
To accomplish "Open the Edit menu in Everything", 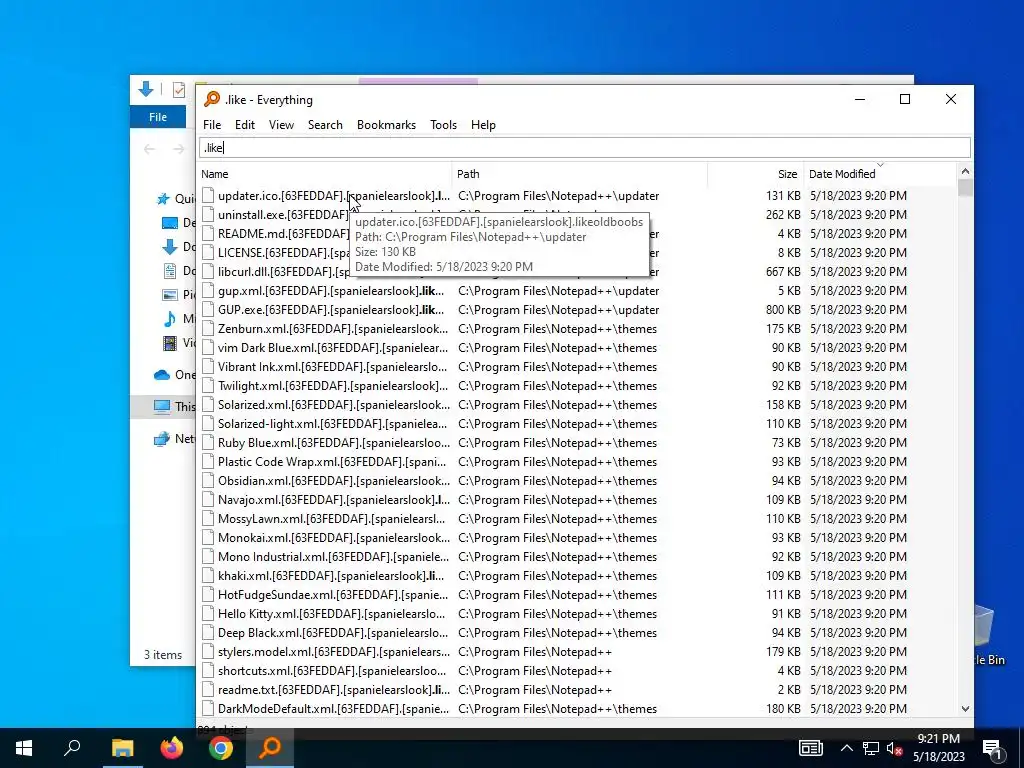I will pos(245,125).
